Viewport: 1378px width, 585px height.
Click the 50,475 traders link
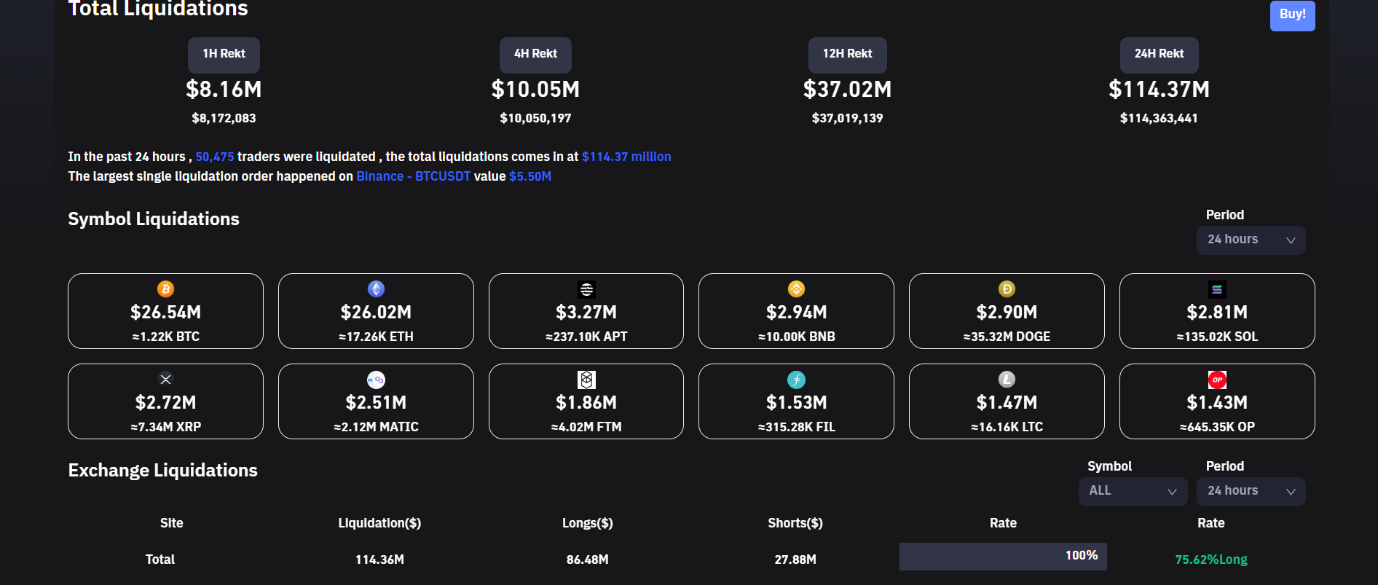pyautogui.click(x=215, y=157)
